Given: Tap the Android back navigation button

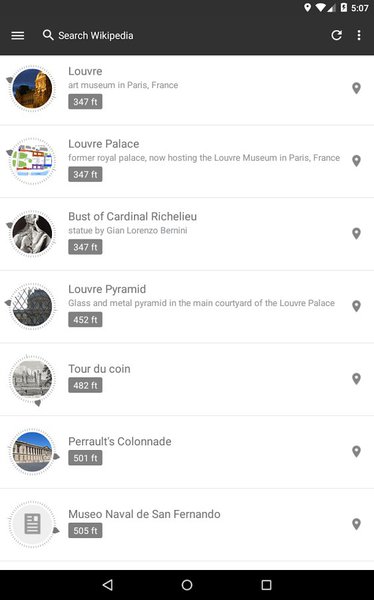Looking at the screenshot, I should pyautogui.click(x=108, y=585).
